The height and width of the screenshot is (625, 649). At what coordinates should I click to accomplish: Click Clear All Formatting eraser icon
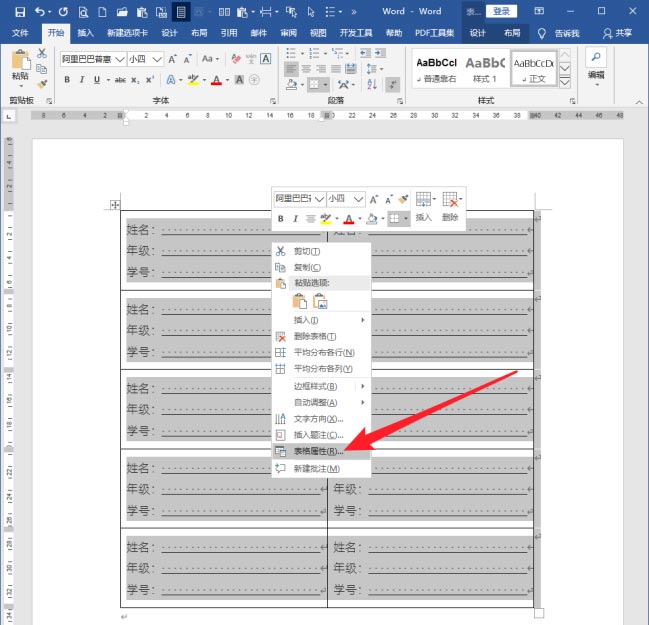pos(236,59)
